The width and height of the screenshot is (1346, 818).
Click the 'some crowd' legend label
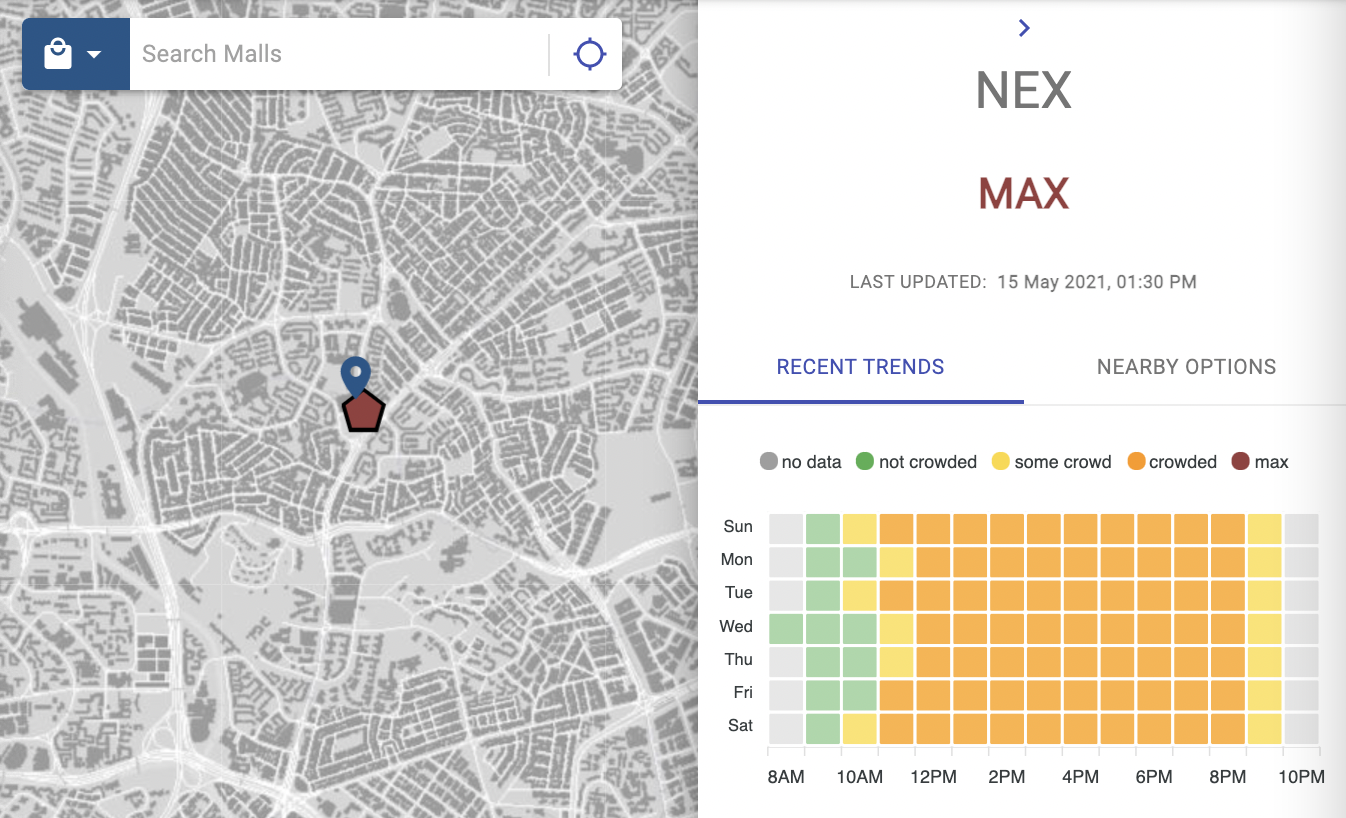coord(1063,462)
